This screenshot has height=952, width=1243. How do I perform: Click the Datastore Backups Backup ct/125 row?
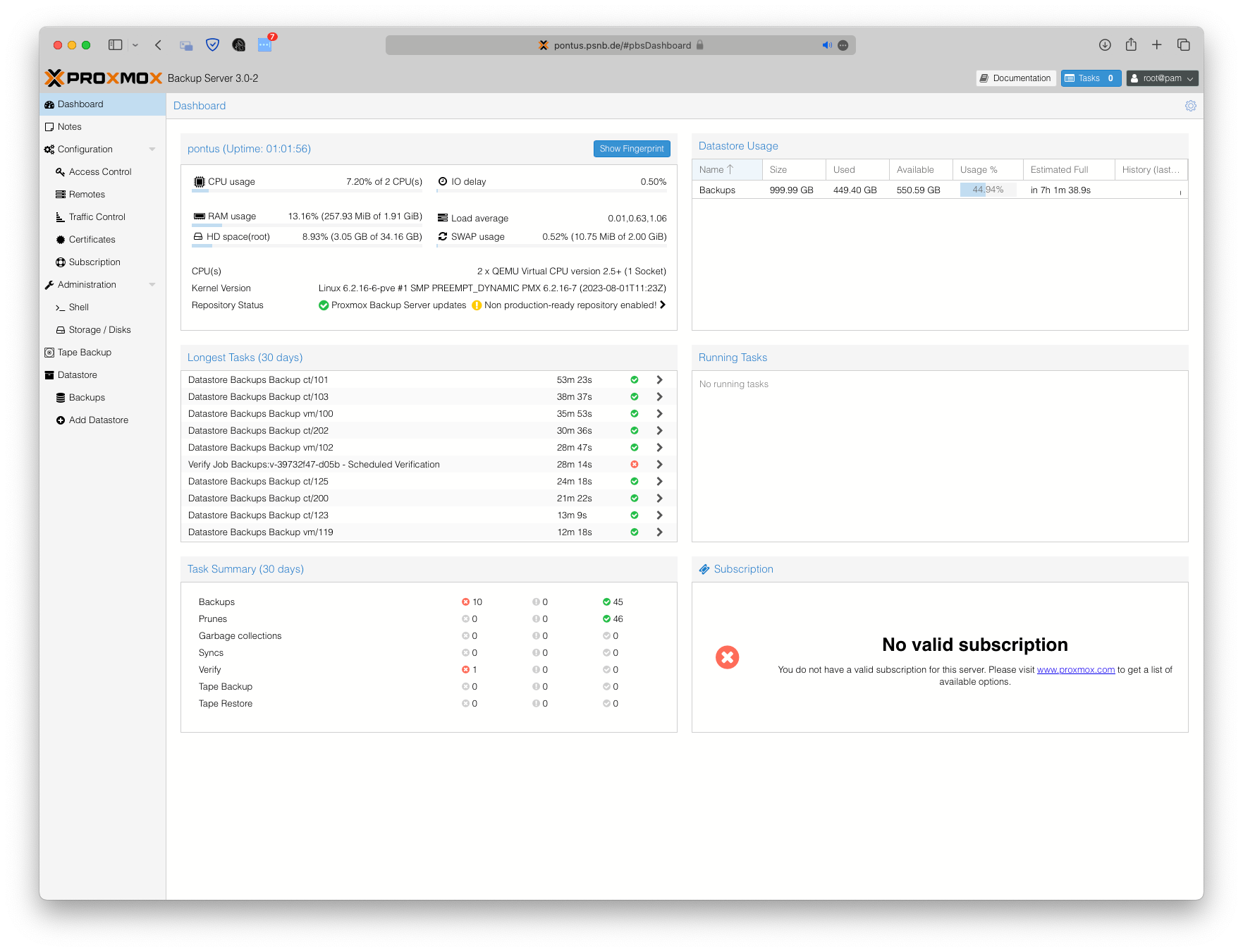429,481
